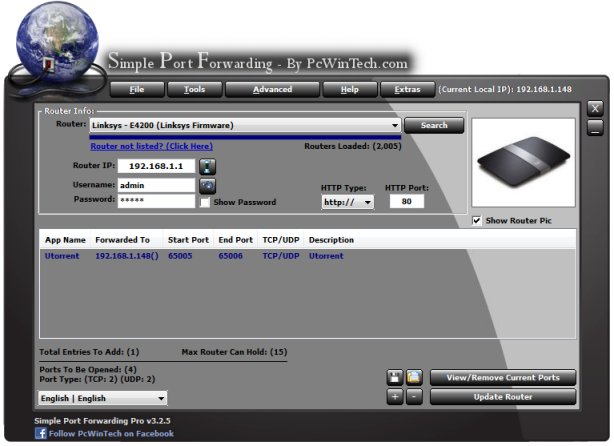Click the Current Local IP address text
Image resolution: width=614 pixels, height=446 pixels.
coord(505,89)
